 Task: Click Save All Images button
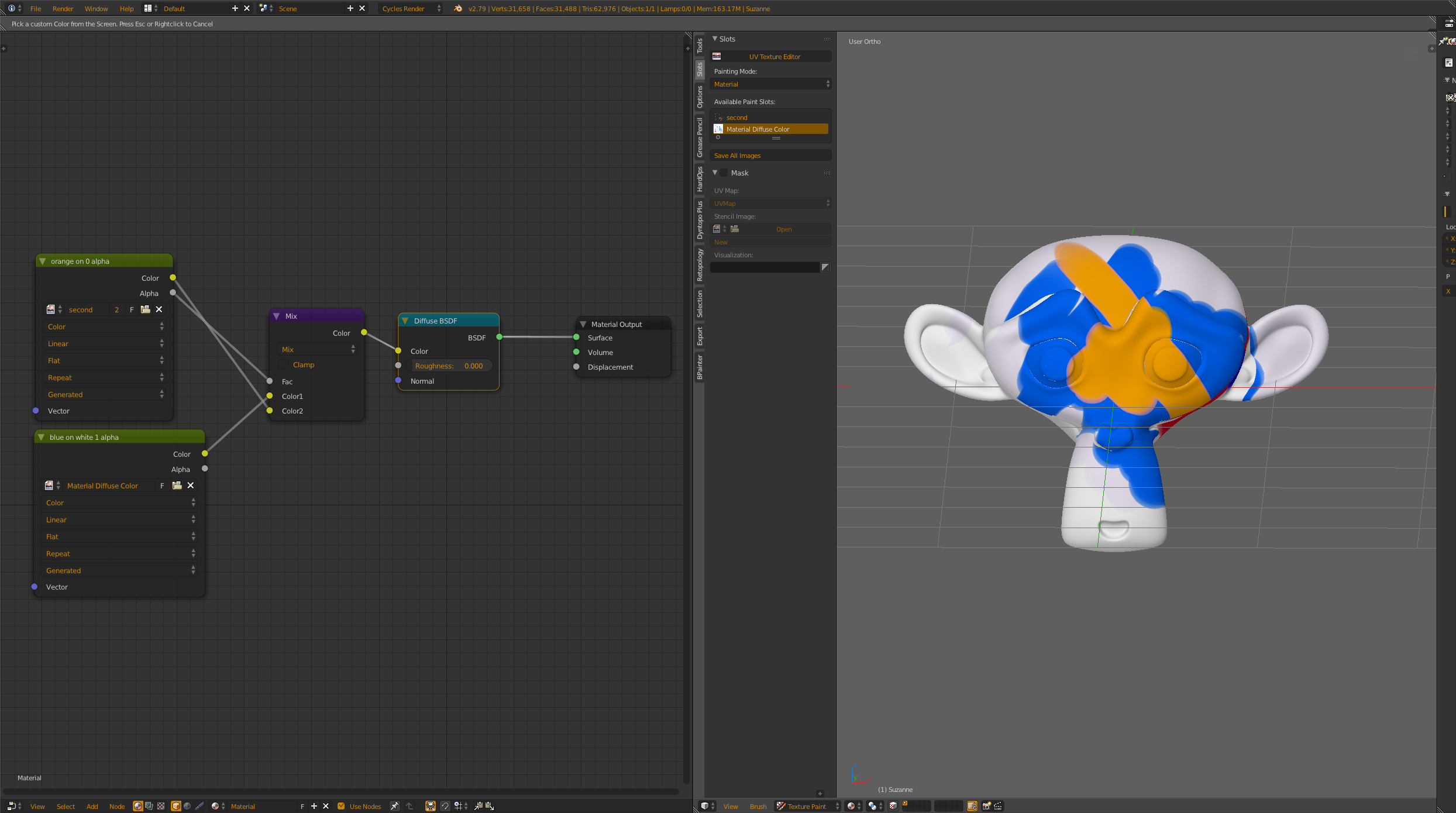(x=771, y=156)
